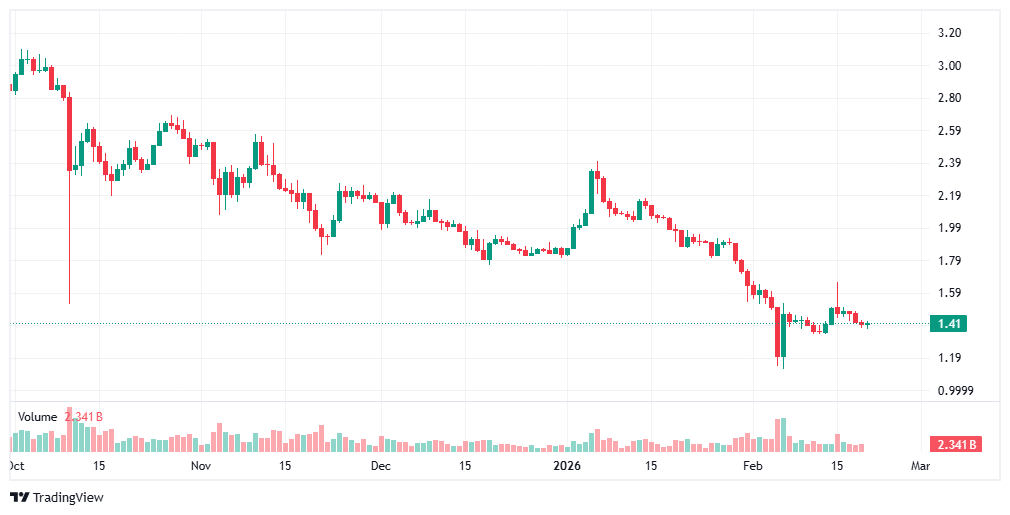The height and width of the screenshot is (515, 1010).
Task: Click the 2026 label on the time axis
Action: point(567,466)
